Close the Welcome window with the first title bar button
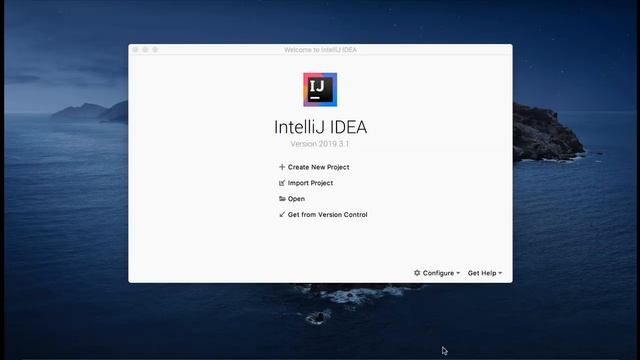Screen dimensions: 640x360 (136, 49)
